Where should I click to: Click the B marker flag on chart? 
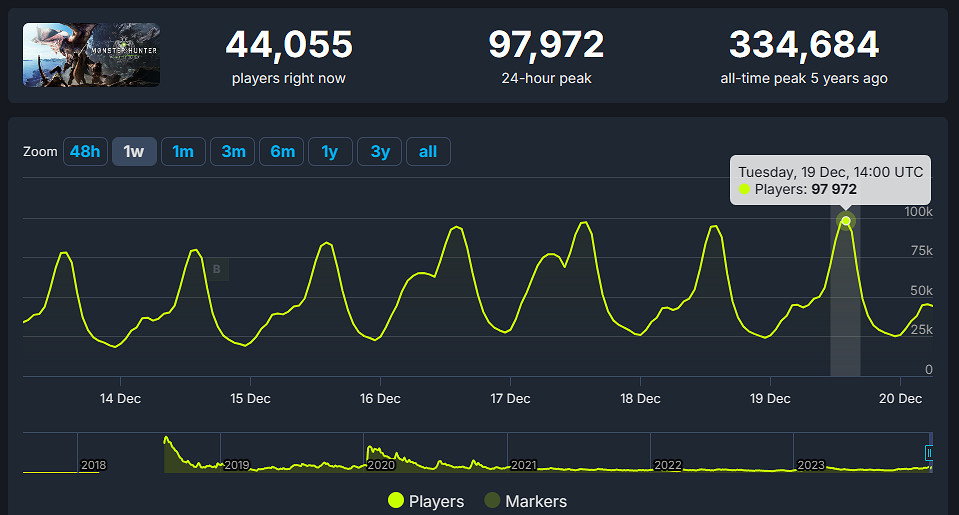tap(217, 269)
